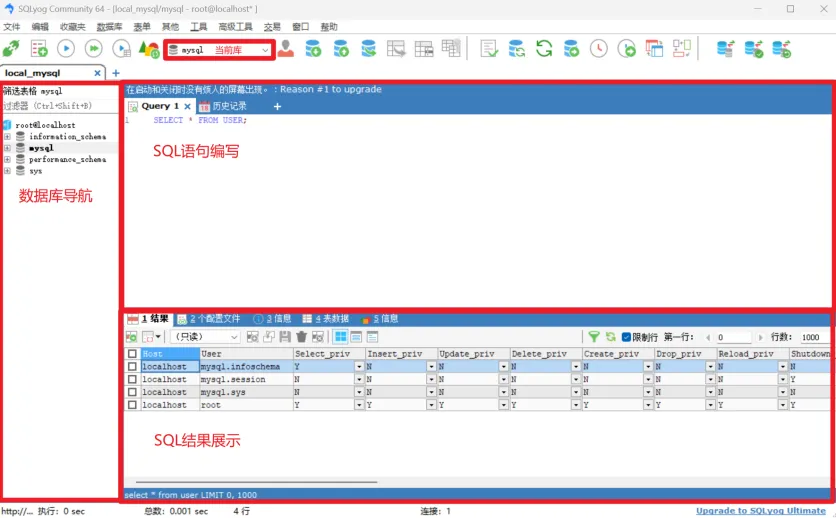The height and width of the screenshot is (518, 836).
Task: Execute query with the single play icon
Action: tap(66, 49)
